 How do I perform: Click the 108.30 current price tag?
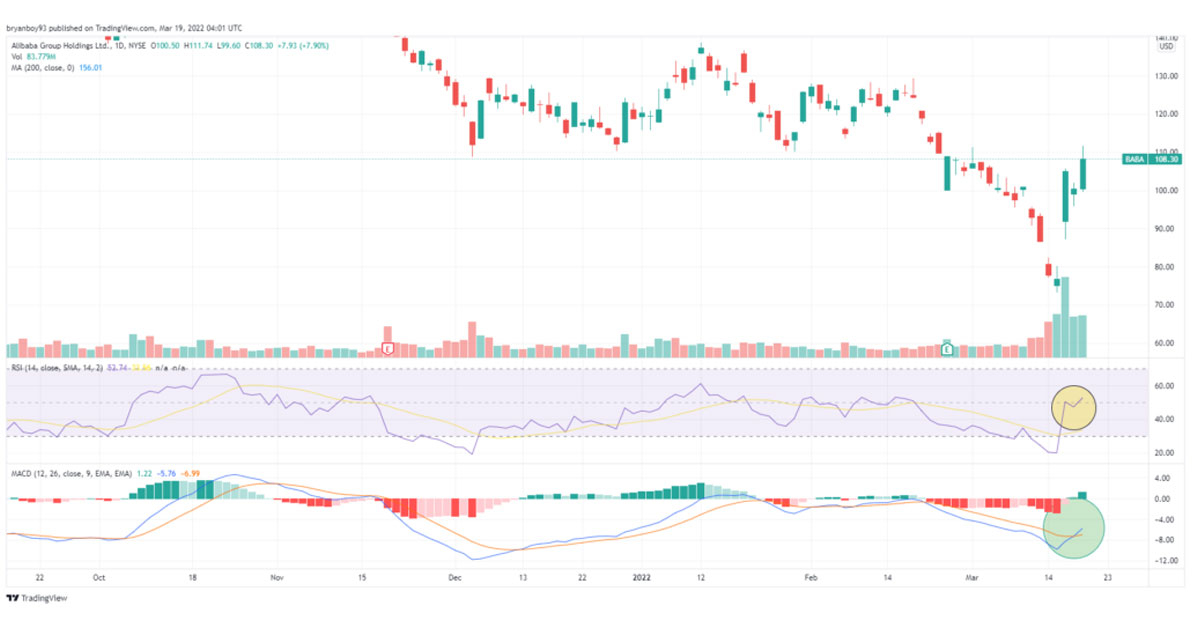(1168, 157)
